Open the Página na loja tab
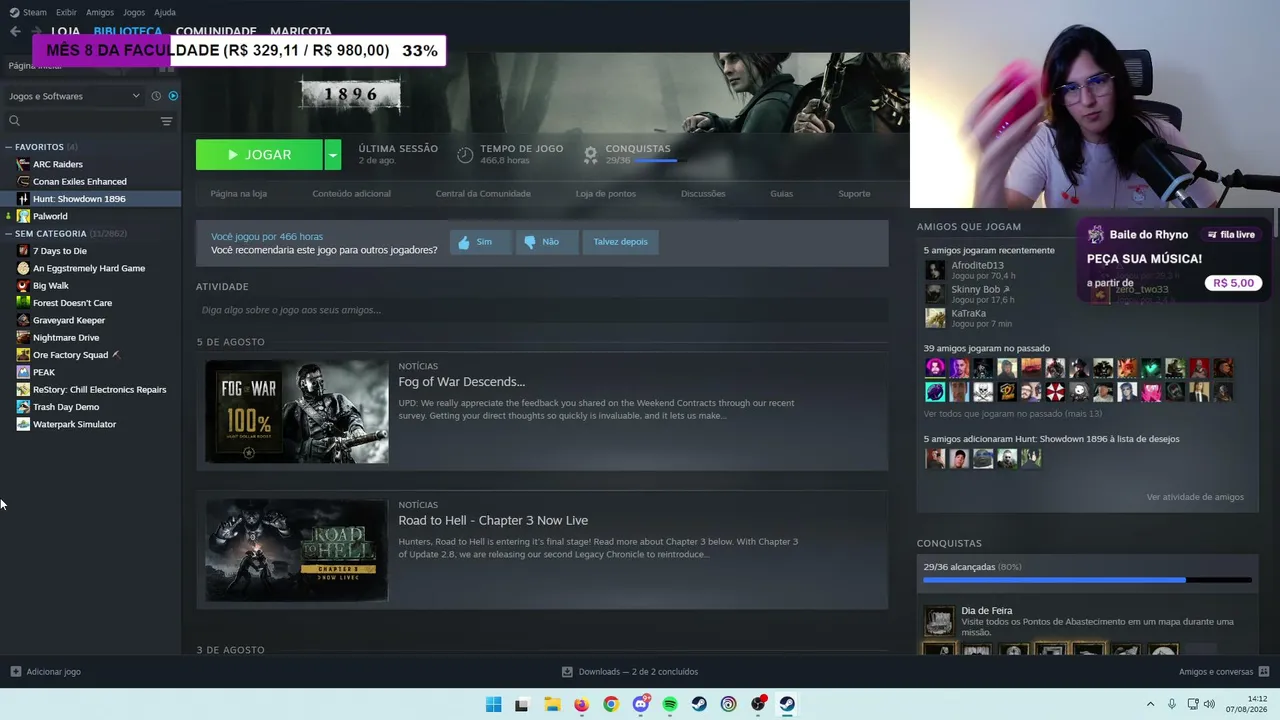 pos(238,194)
